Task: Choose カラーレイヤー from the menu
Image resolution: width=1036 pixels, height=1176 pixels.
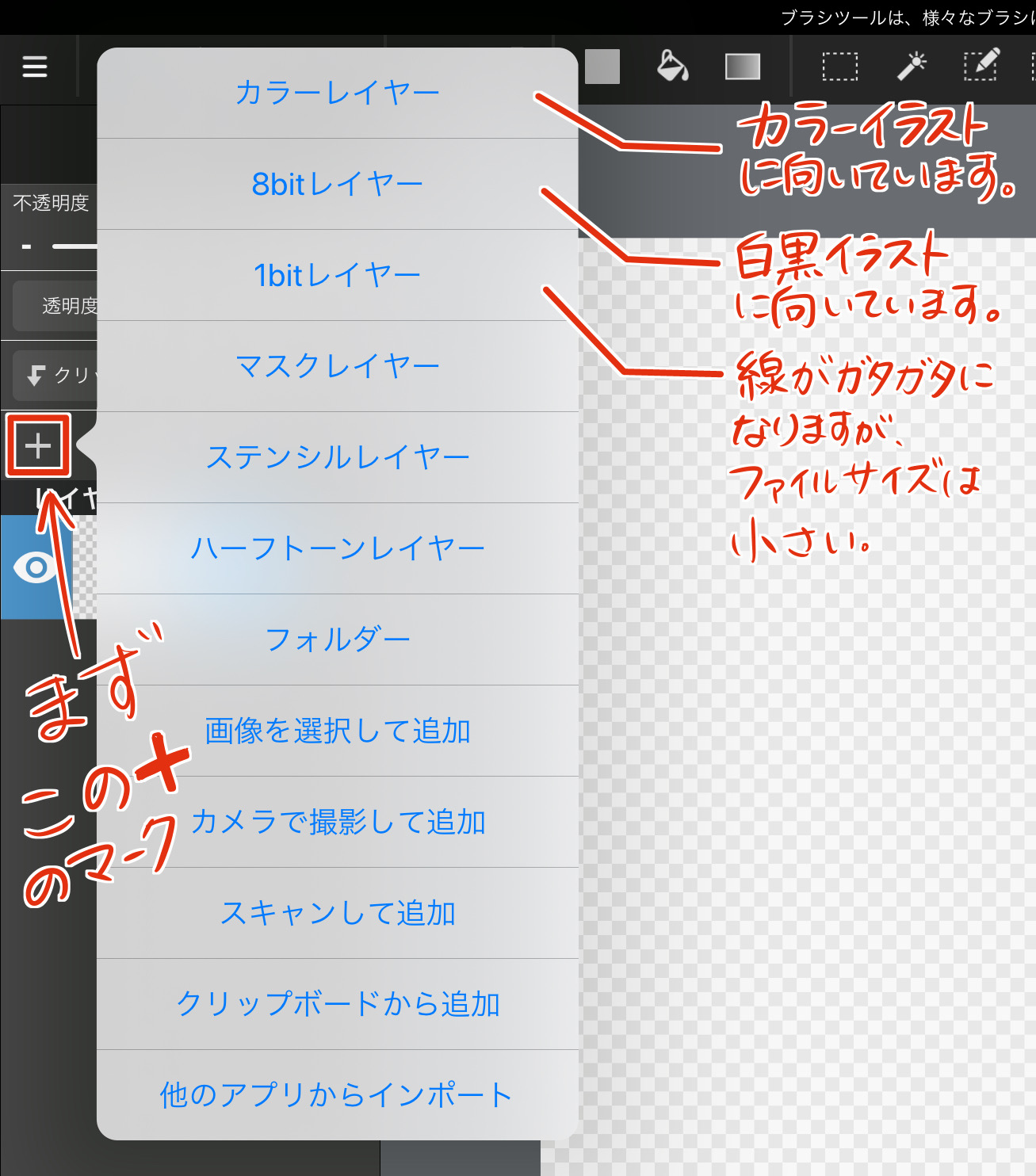Action: [338, 94]
